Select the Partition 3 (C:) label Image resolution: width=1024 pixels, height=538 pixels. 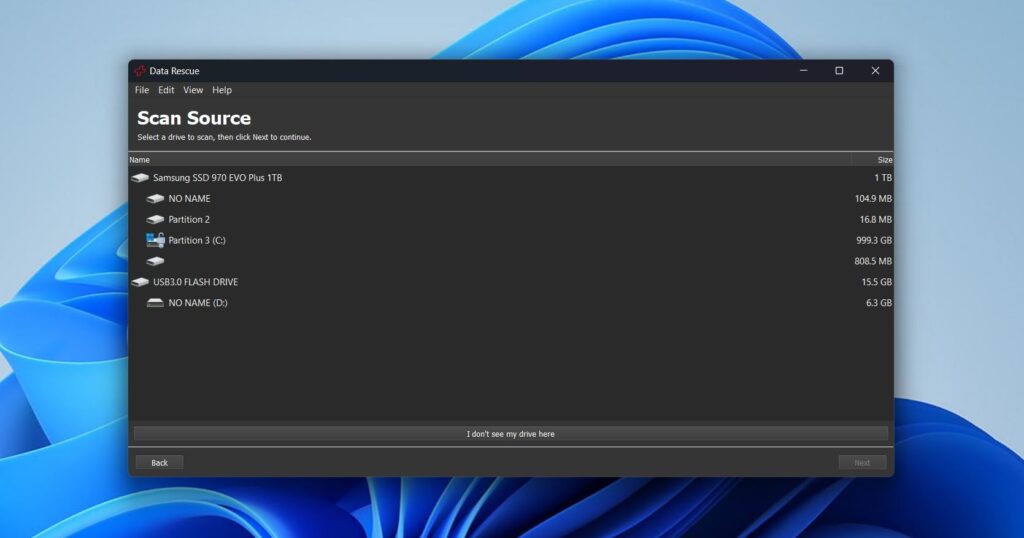coord(197,240)
